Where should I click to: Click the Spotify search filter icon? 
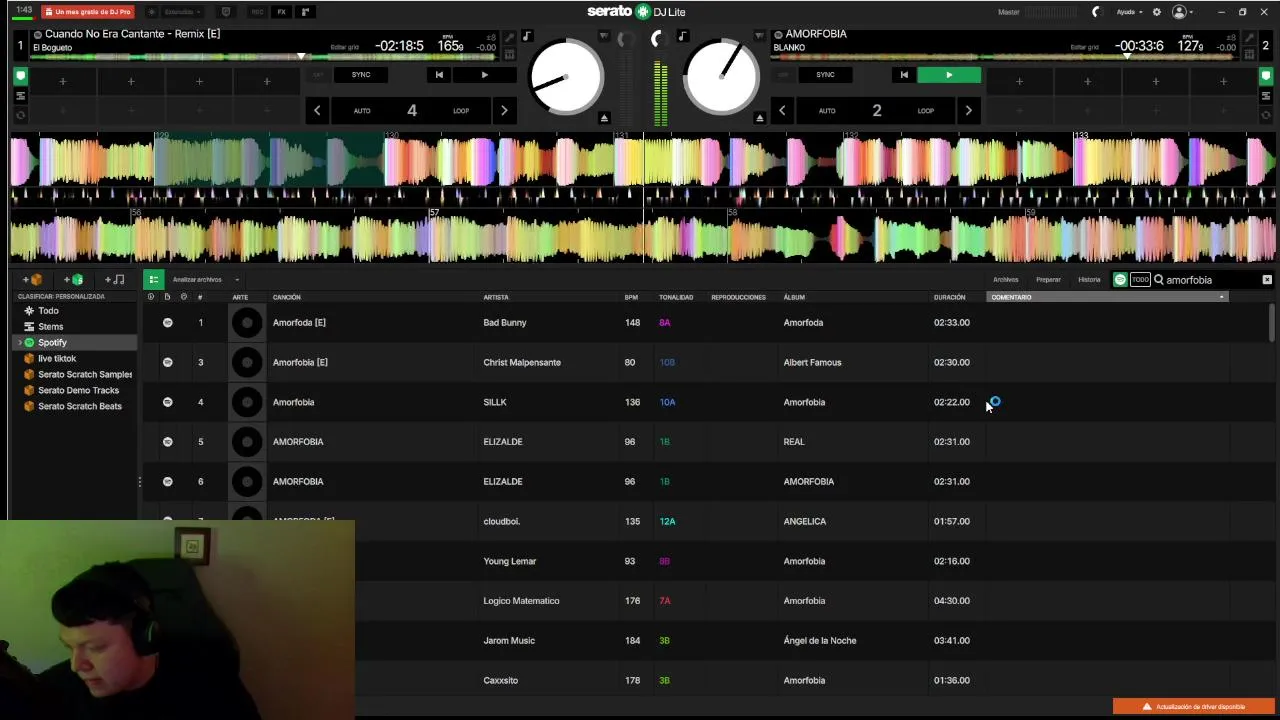pyautogui.click(x=1120, y=280)
